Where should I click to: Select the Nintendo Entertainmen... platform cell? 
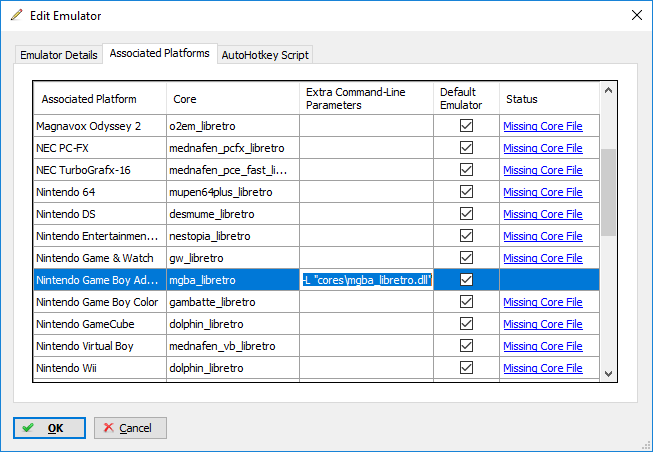click(x=100, y=236)
